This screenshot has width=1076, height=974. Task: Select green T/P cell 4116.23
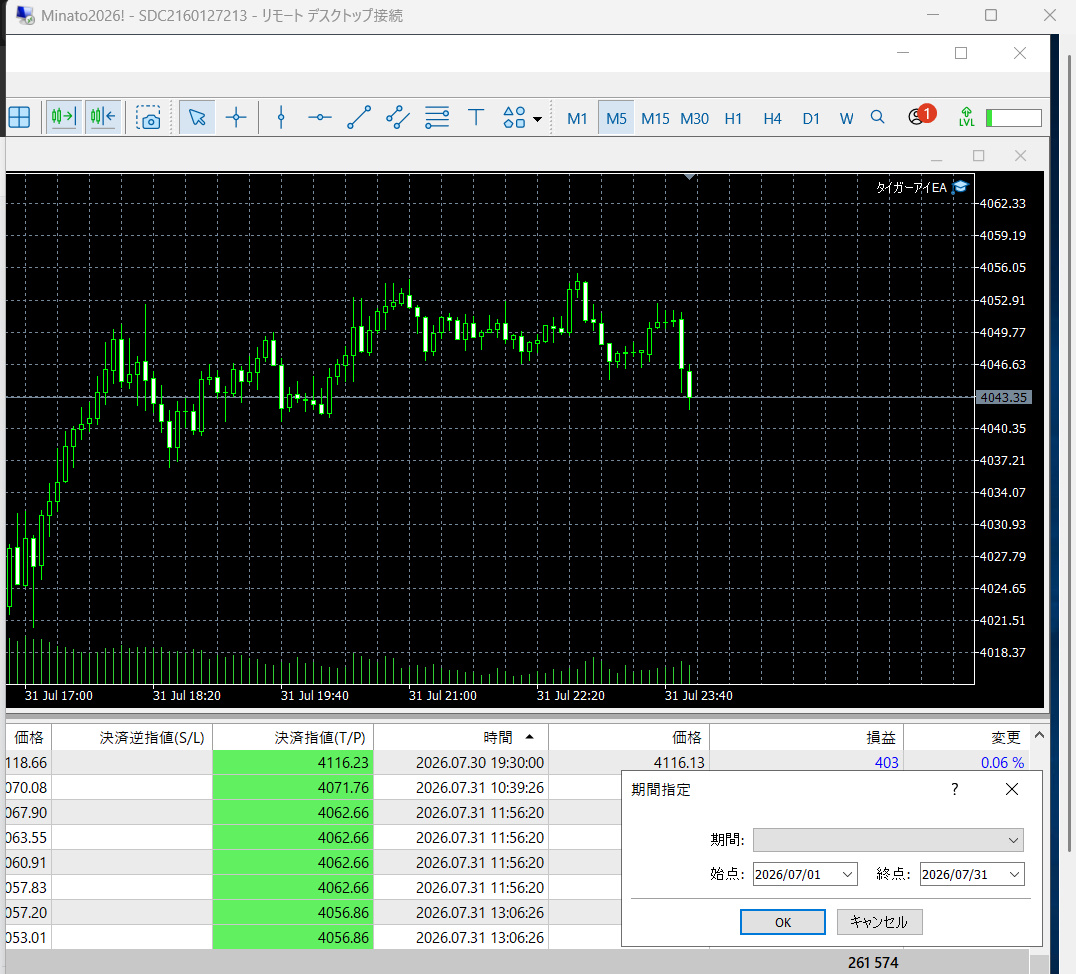click(x=293, y=763)
